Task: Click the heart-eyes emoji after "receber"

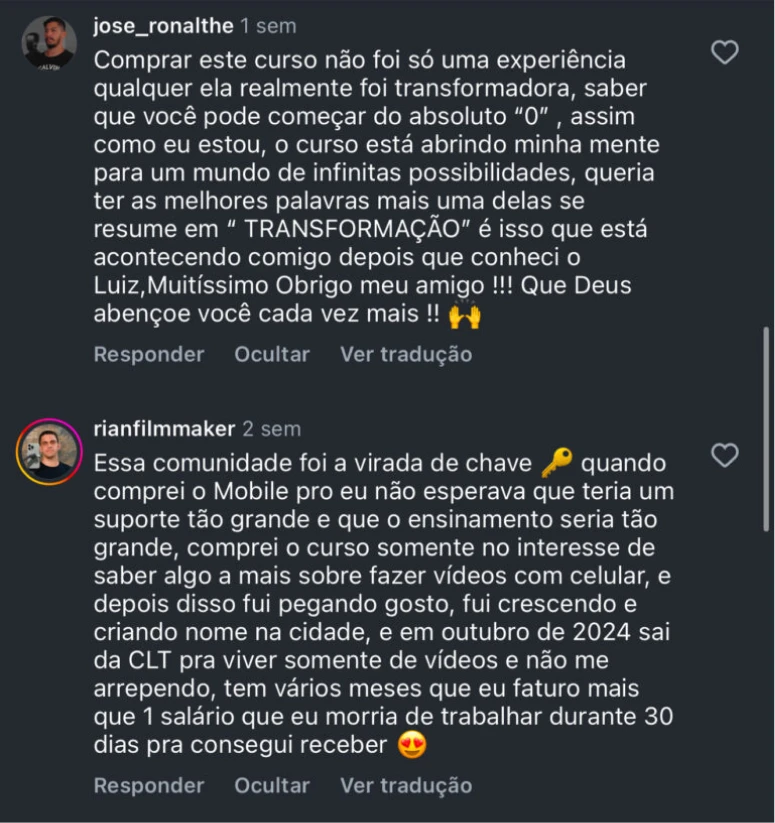Action: pos(411,745)
